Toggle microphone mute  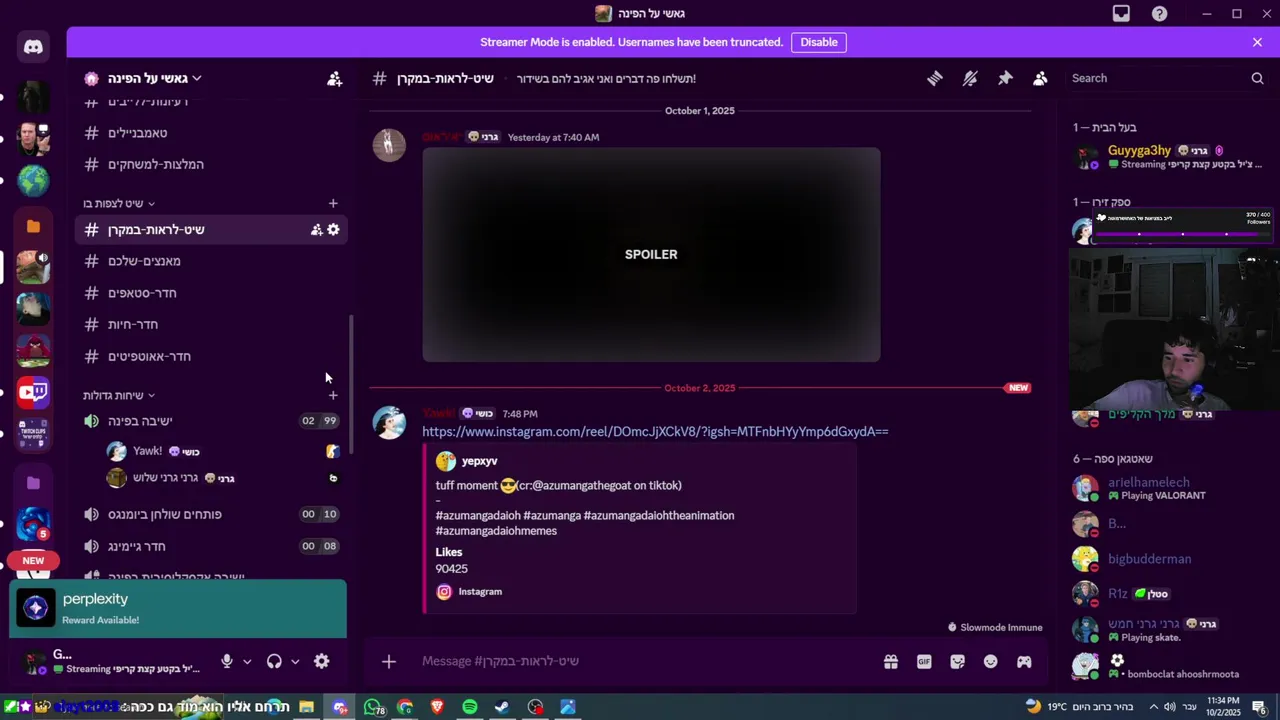tap(227, 661)
